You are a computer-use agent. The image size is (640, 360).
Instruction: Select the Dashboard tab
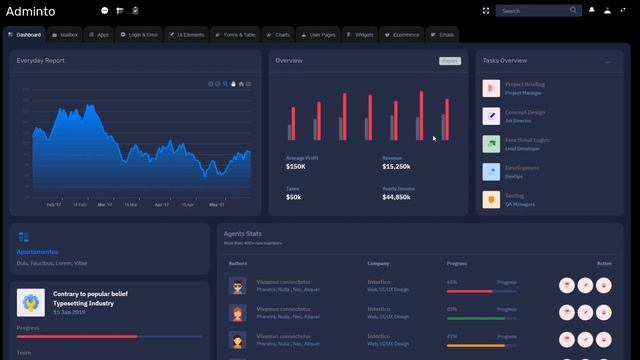(x=24, y=35)
